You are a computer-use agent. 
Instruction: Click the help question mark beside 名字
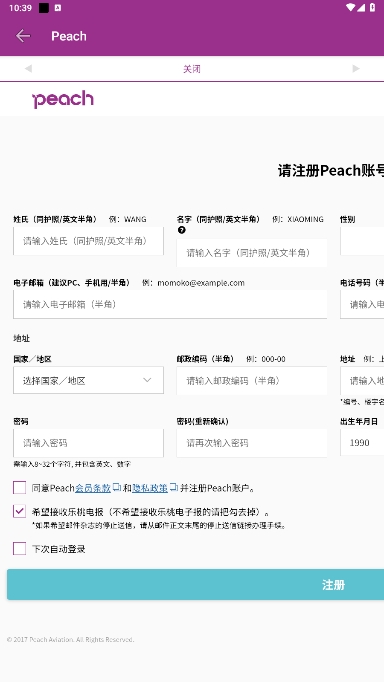181,231
